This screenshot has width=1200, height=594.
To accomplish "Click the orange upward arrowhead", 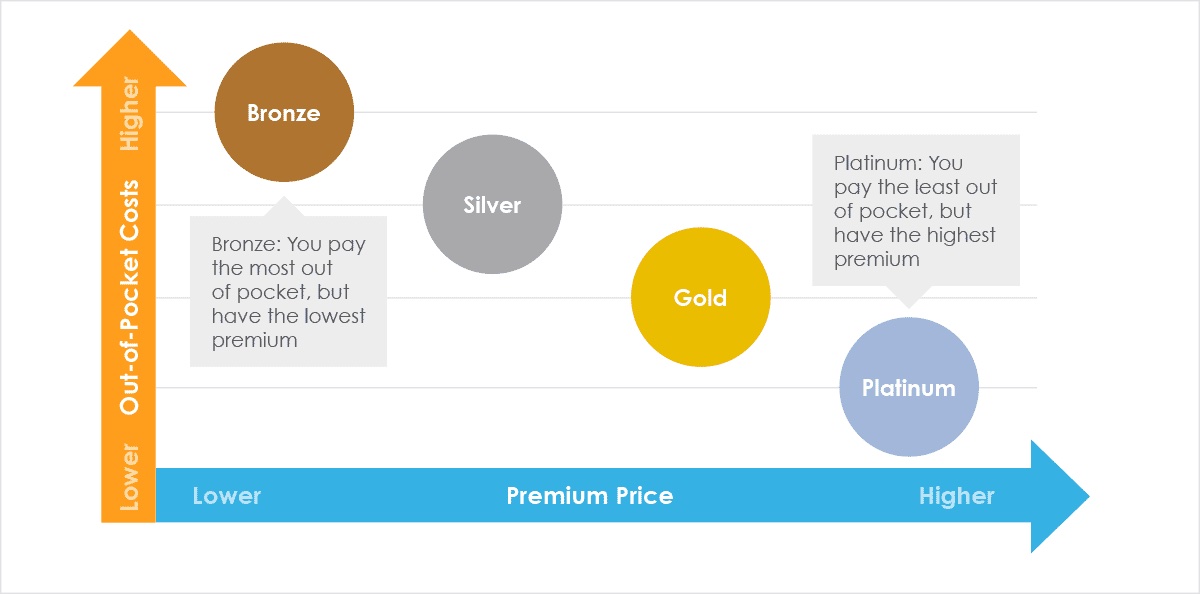I will coord(129,58).
